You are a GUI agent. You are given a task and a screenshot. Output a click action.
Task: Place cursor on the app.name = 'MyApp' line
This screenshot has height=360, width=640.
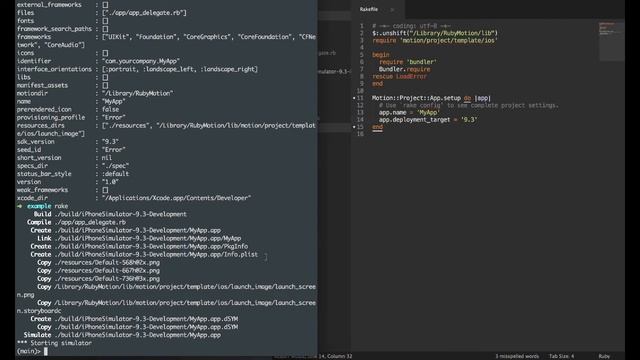[x=409, y=113]
